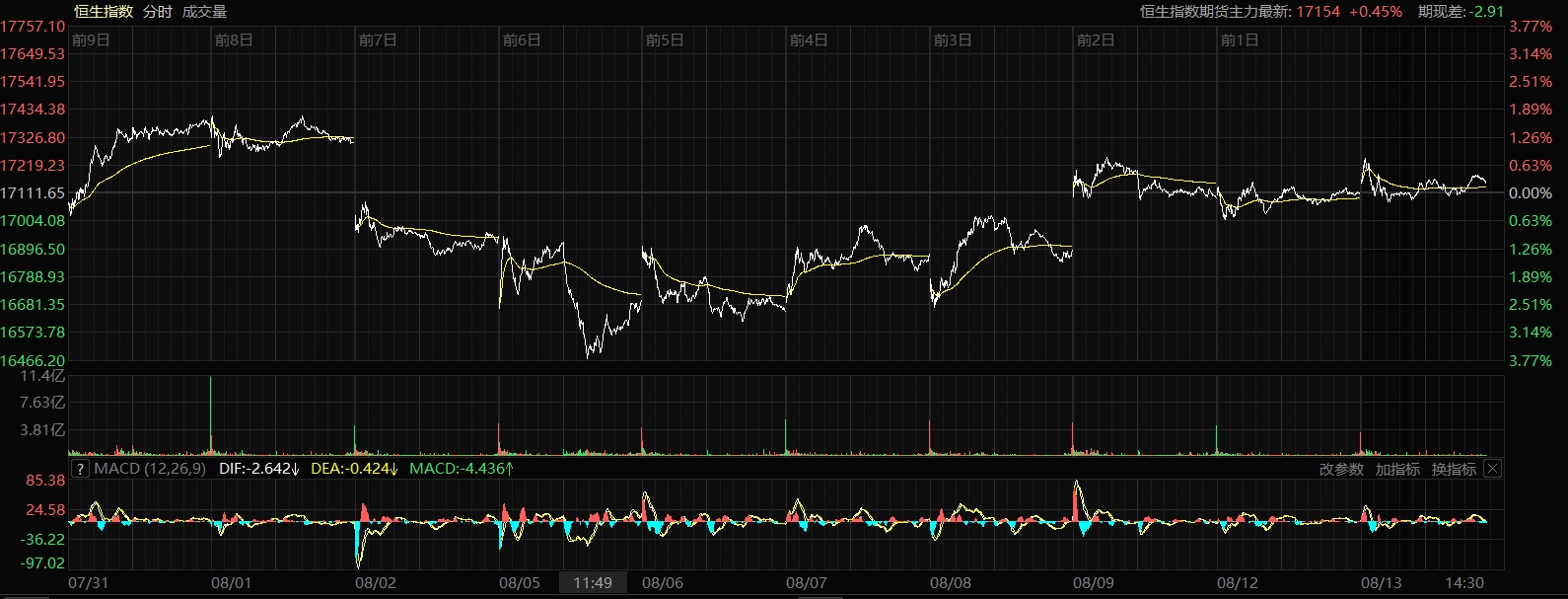
Task: Click the 08/07 date on the time axis
Action: [x=807, y=583]
